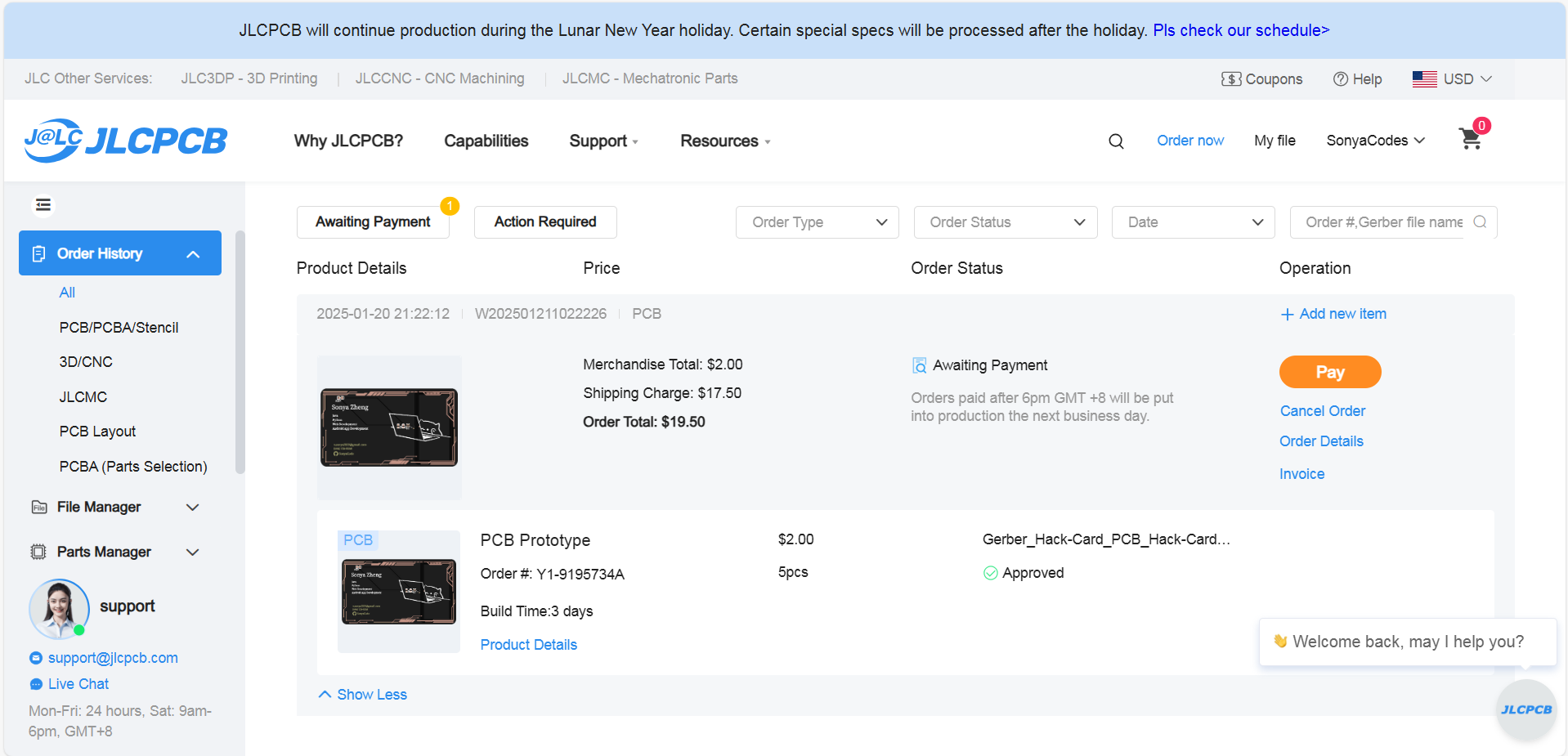The height and width of the screenshot is (756, 1568).
Task: Select PCB/PCBA/Stencil in sidebar
Action: click(x=119, y=328)
